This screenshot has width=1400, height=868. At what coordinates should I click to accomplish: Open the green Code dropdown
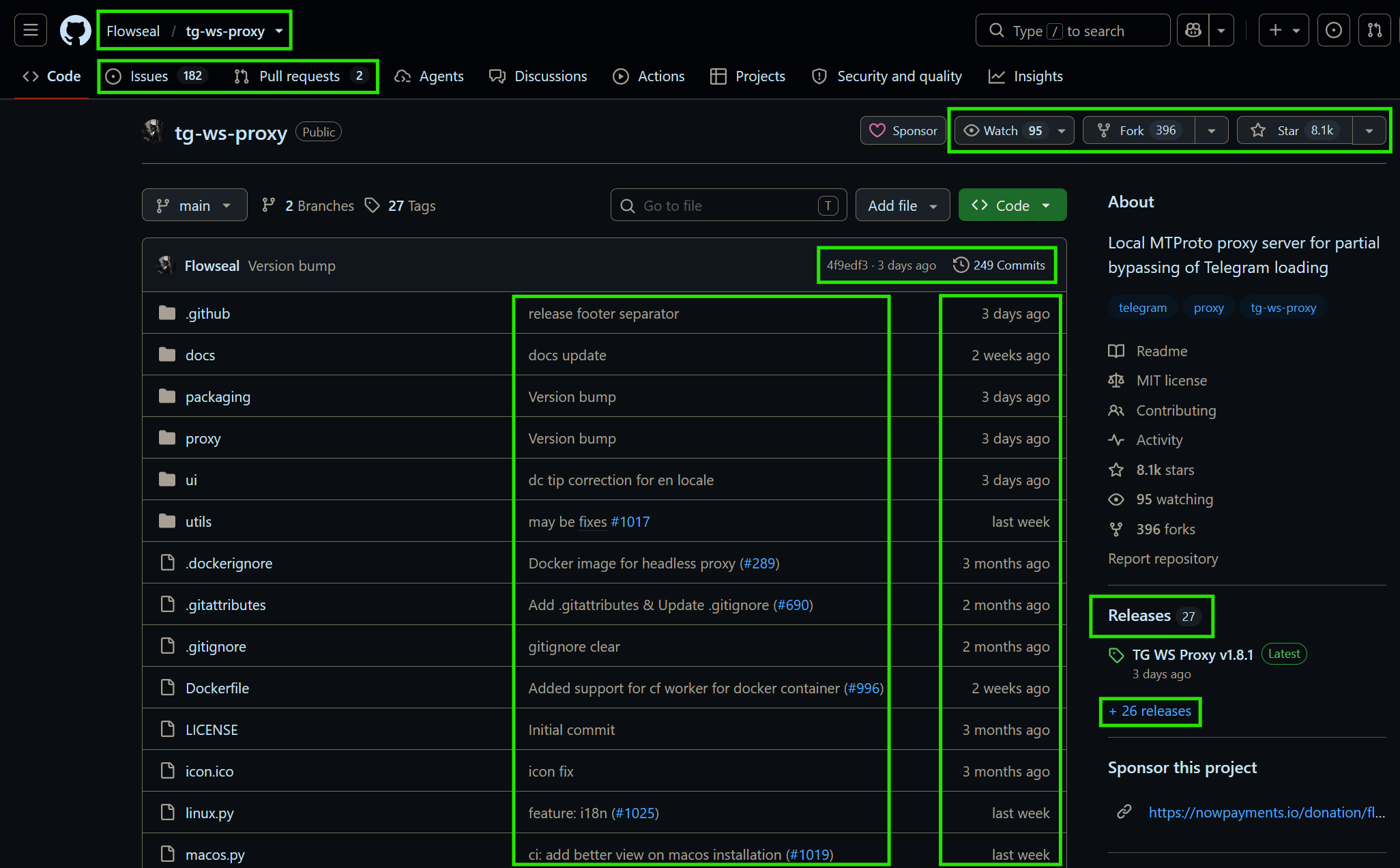(x=1012, y=205)
